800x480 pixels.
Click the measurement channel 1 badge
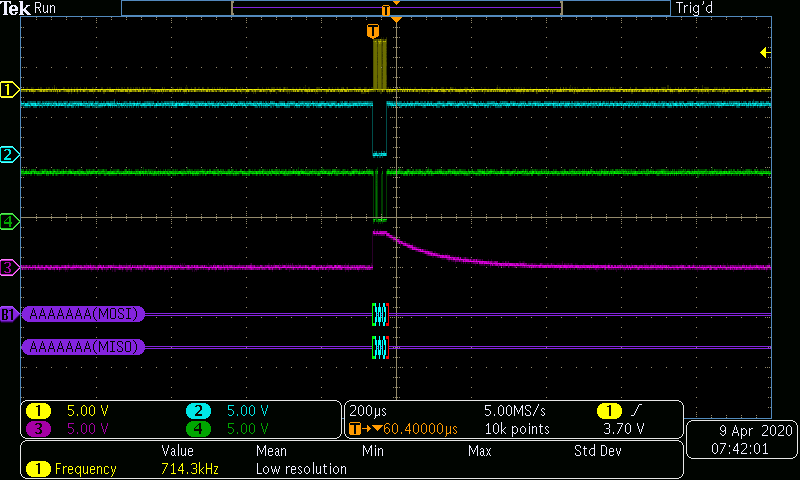click(x=38, y=469)
